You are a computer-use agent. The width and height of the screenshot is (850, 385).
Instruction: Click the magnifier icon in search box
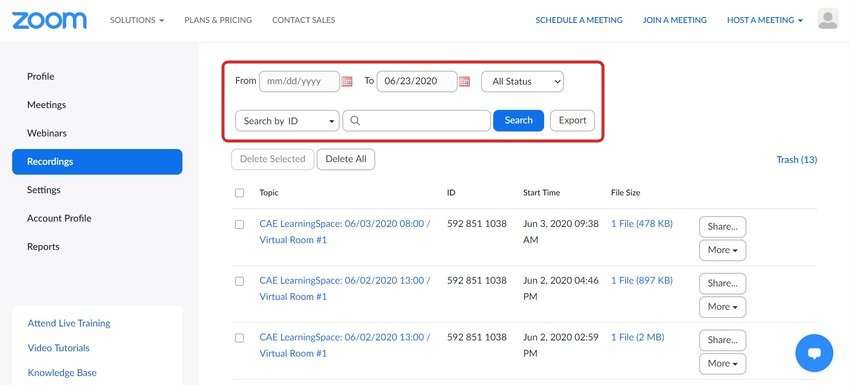(x=355, y=121)
